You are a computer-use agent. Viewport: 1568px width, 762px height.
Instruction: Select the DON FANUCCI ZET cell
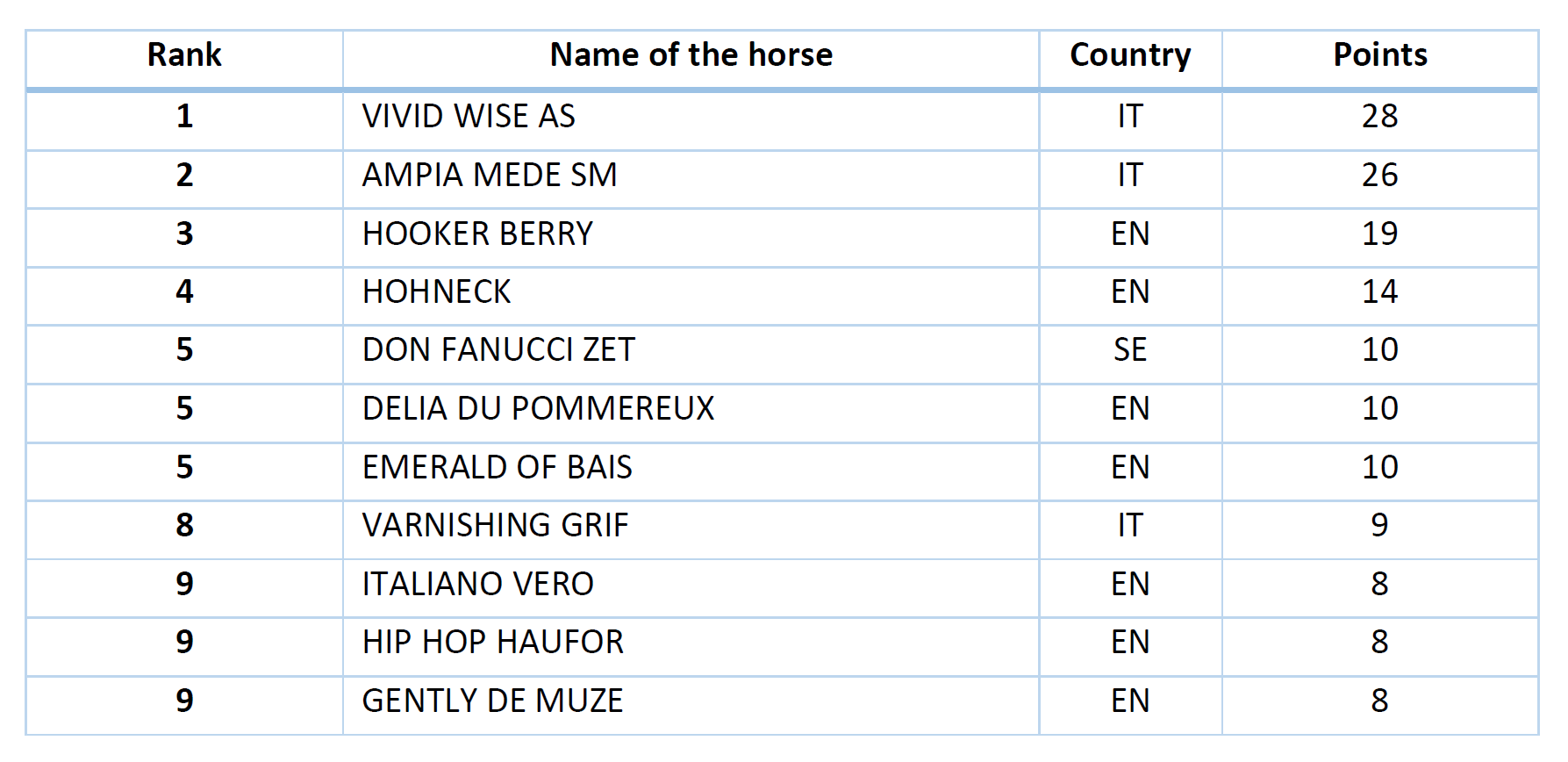click(x=498, y=350)
